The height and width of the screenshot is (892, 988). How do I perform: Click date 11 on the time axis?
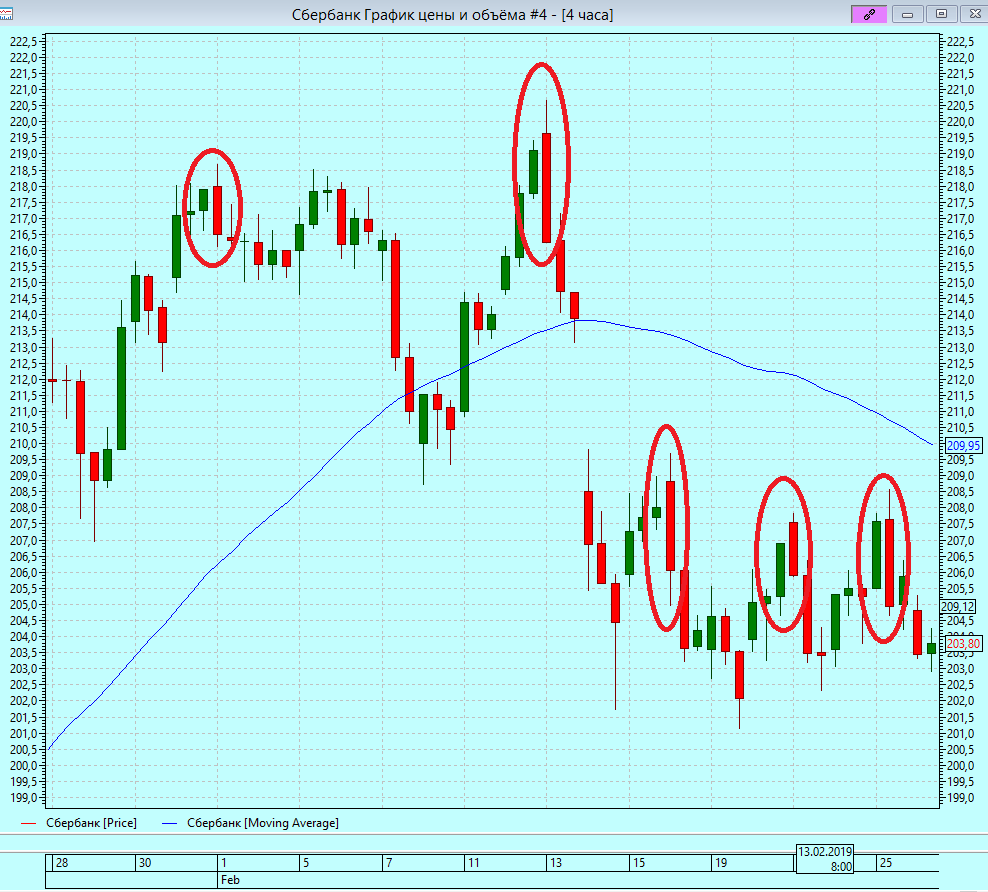[474, 863]
